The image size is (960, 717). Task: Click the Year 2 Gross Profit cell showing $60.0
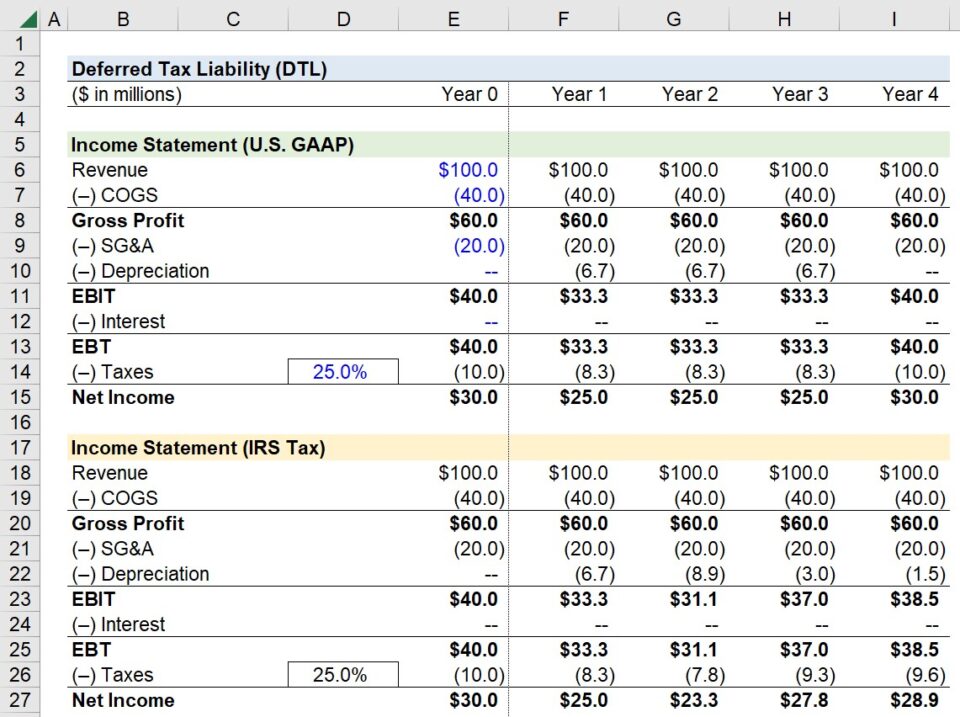[x=673, y=220]
